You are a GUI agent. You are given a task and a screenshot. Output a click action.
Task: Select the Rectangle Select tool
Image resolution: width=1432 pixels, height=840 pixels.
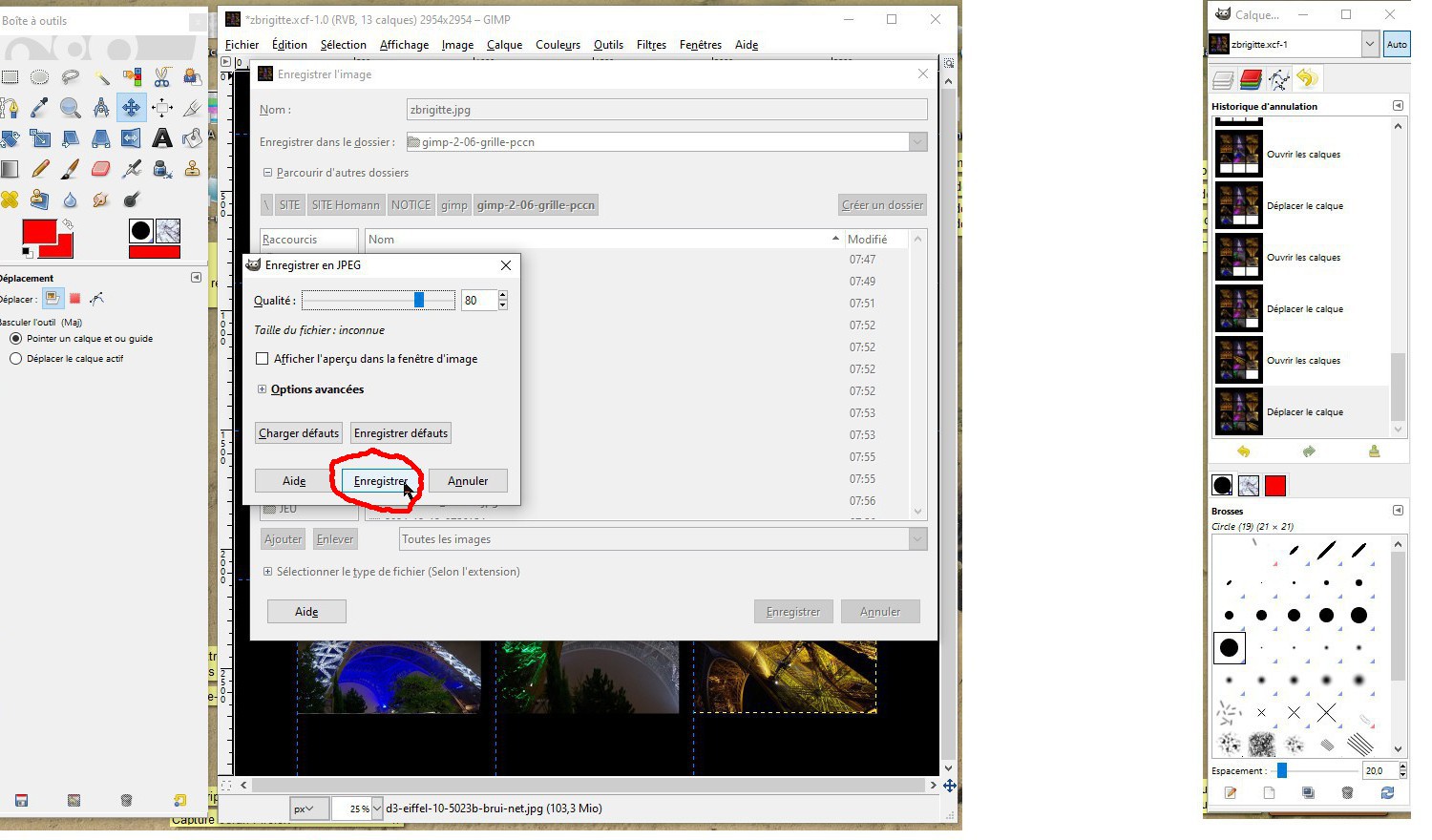(x=10, y=77)
